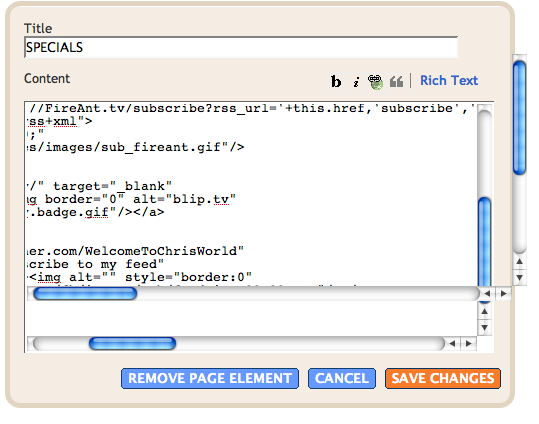Click the bottom horizontal scrollbar thumb
The image size is (539, 424).
click(x=132, y=343)
